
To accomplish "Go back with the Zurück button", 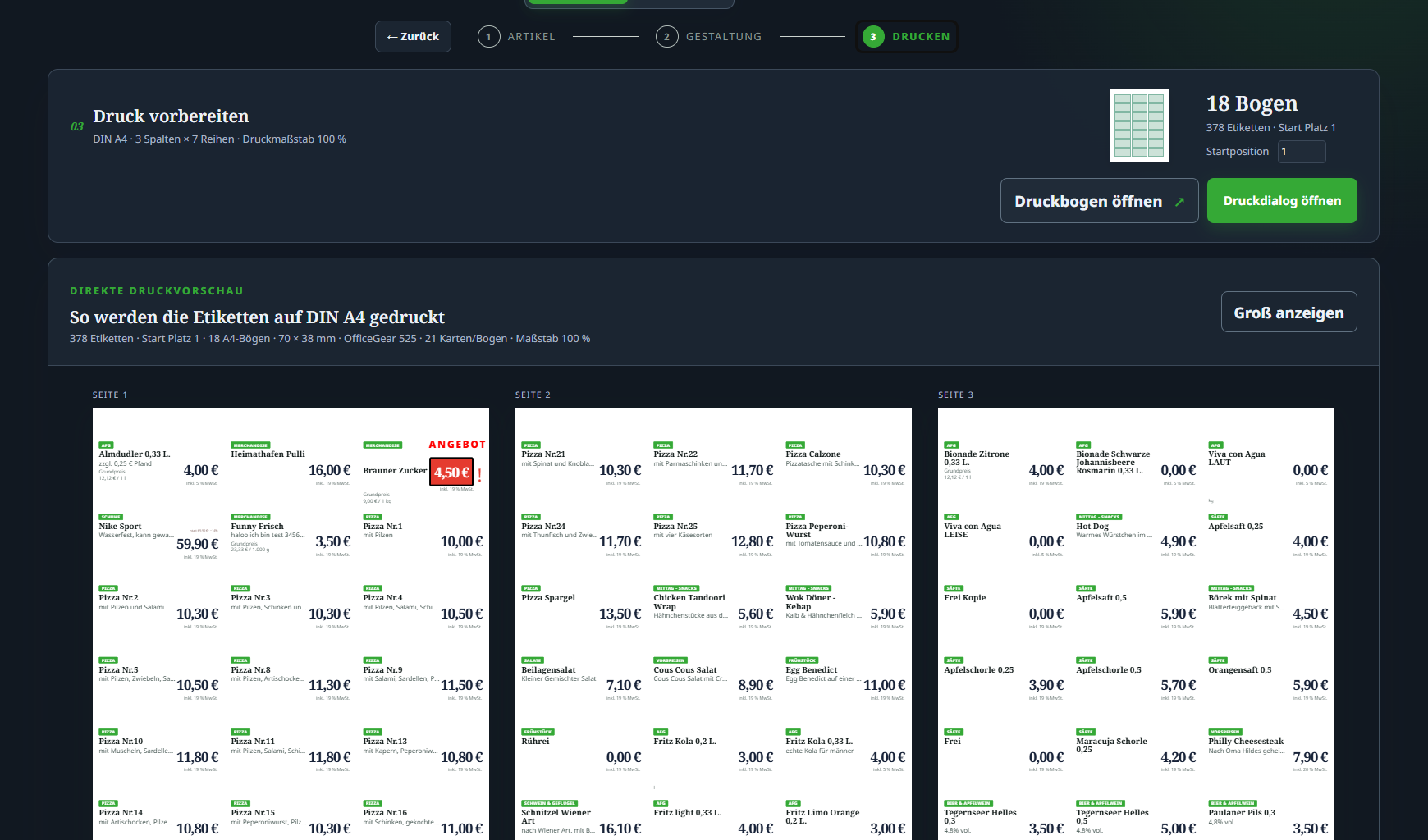I will point(413,36).
